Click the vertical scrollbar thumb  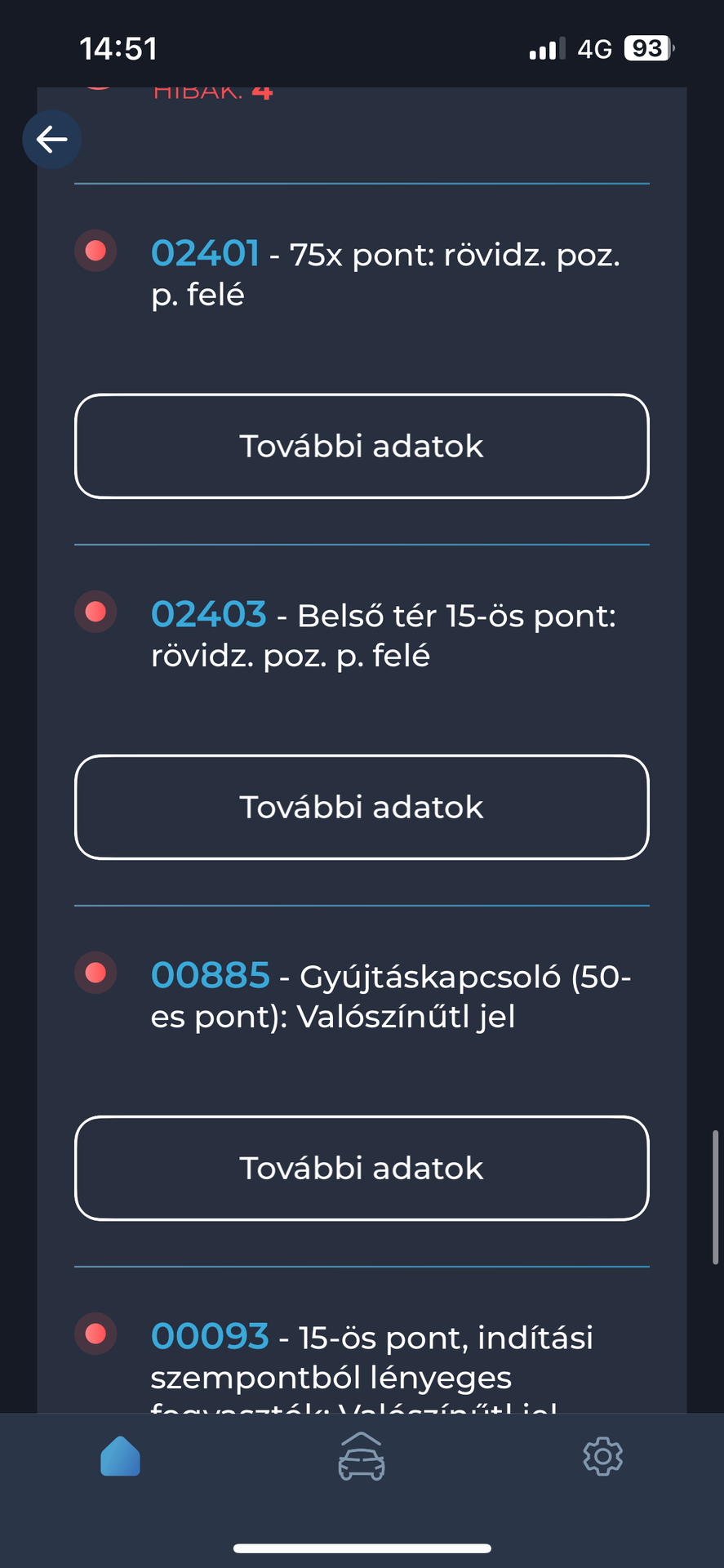716,1197
